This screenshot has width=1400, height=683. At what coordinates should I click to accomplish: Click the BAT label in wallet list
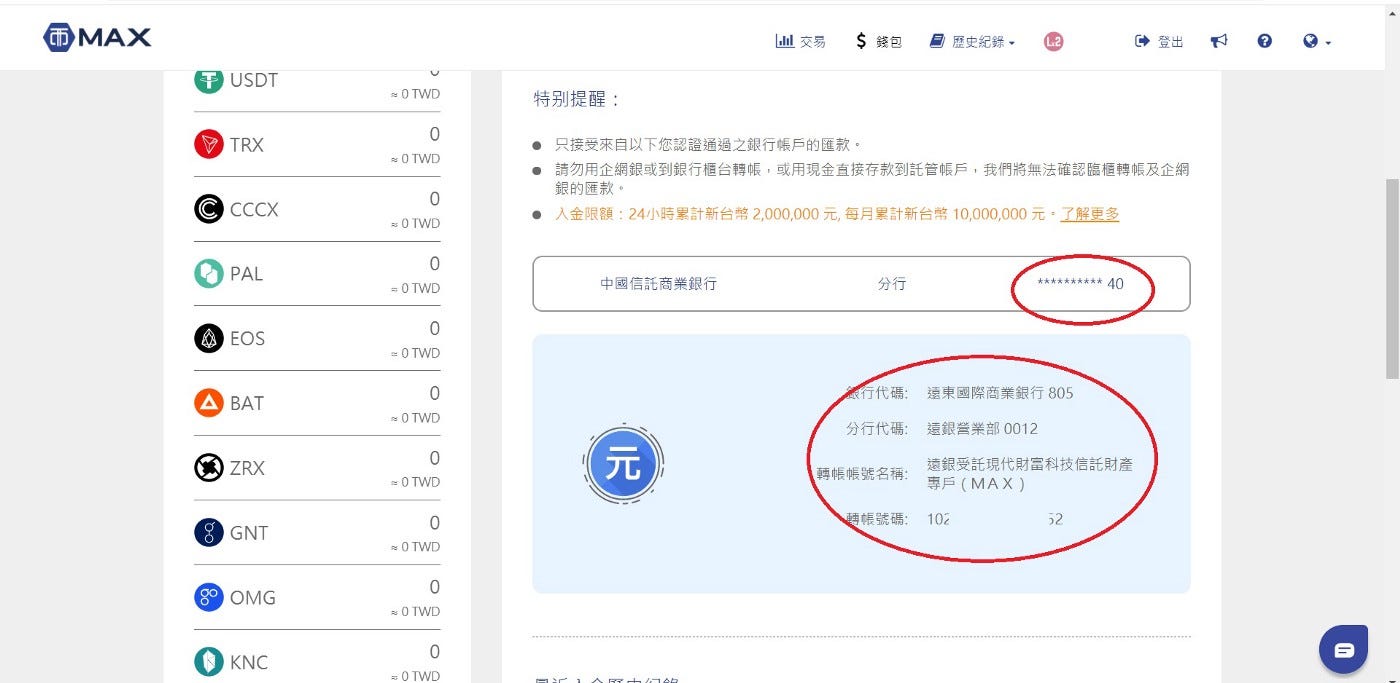tap(247, 403)
